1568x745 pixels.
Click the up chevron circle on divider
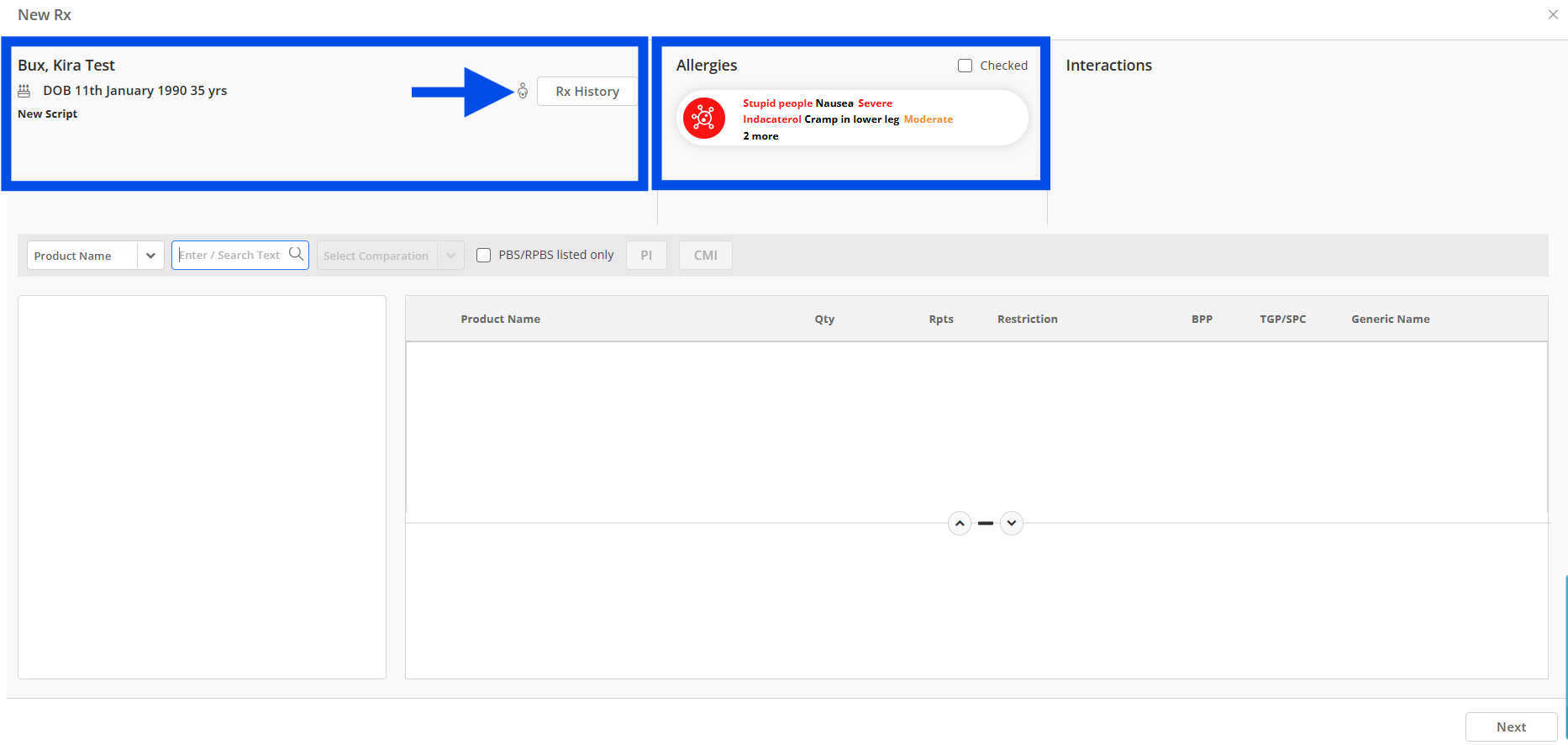959,523
